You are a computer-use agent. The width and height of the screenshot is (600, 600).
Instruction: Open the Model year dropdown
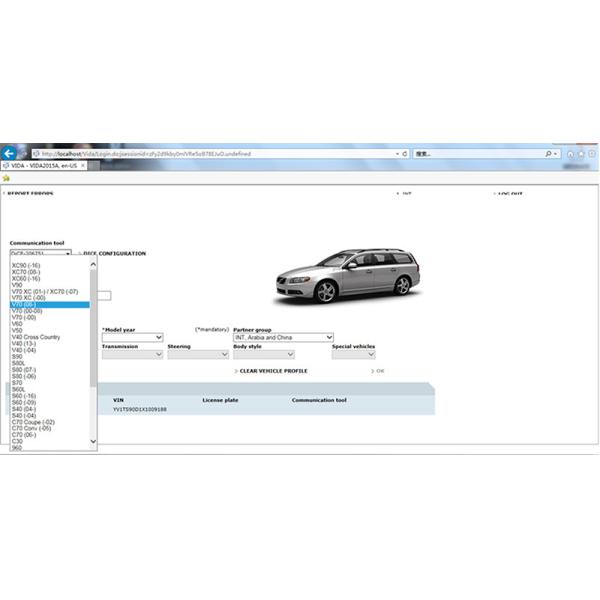point(132,337)
